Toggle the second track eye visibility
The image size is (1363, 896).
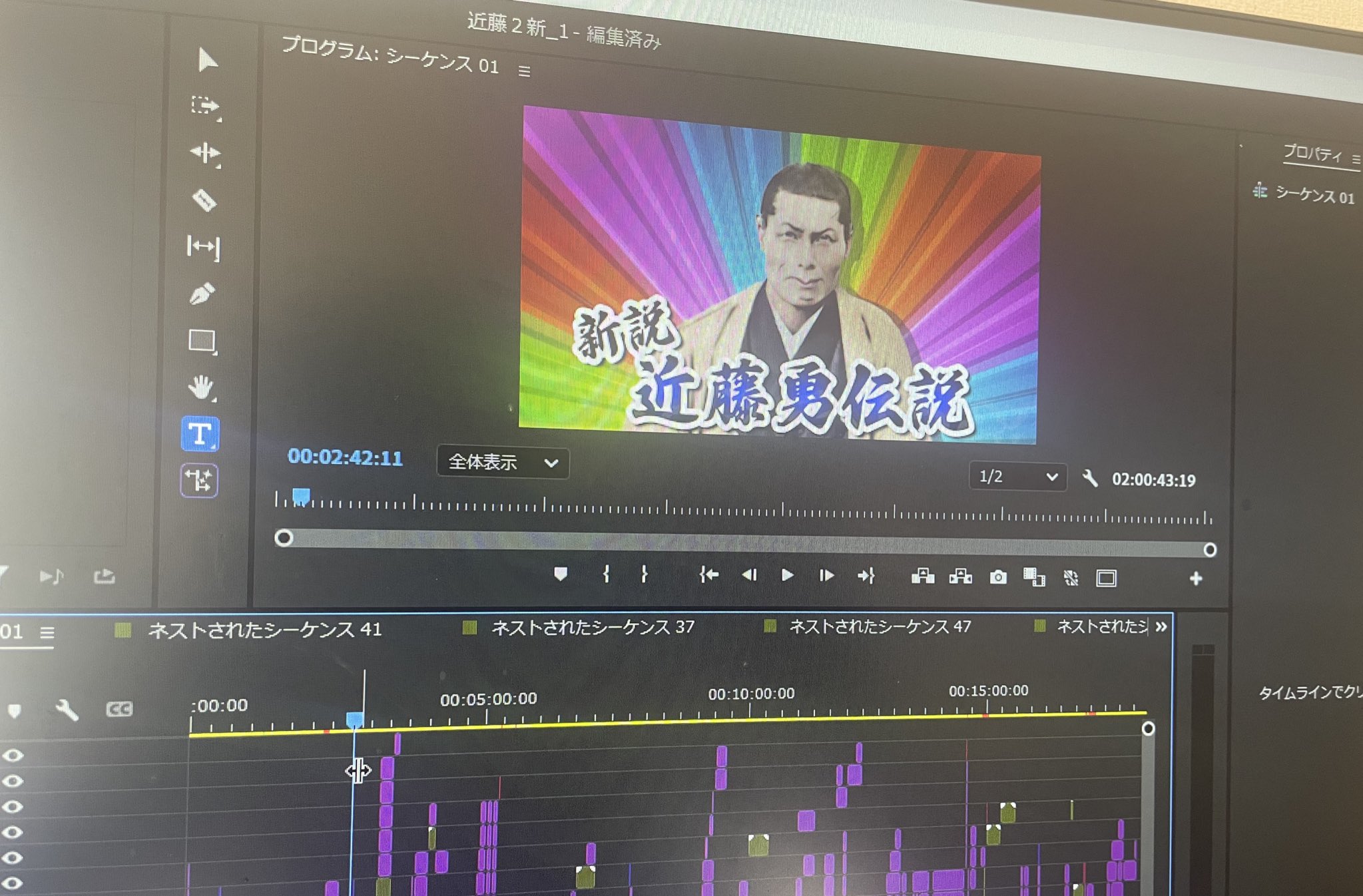[x=13, y=781]
